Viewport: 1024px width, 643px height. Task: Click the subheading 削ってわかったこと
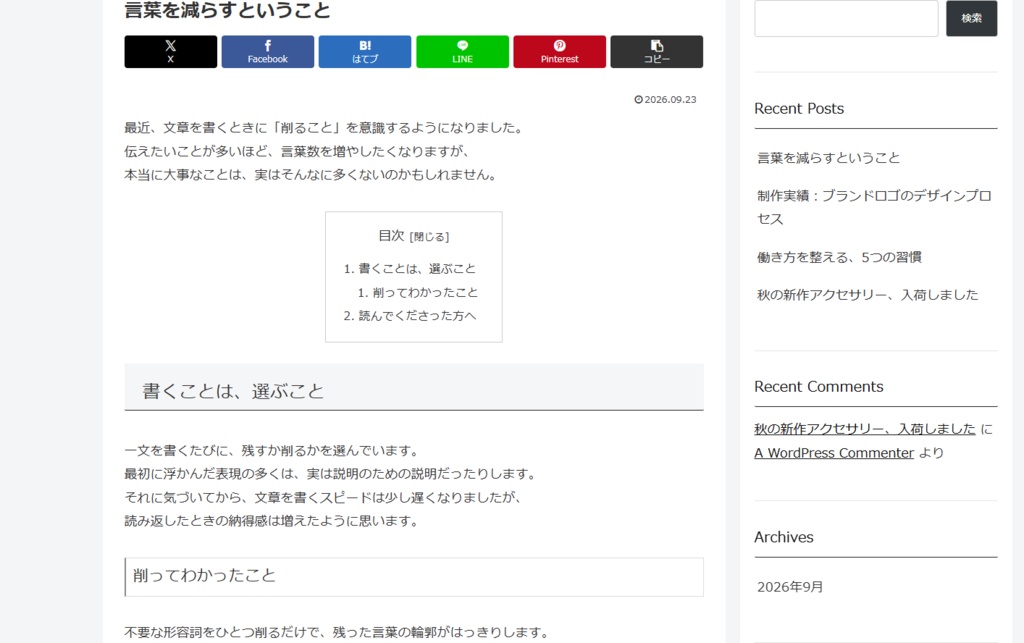204,576
